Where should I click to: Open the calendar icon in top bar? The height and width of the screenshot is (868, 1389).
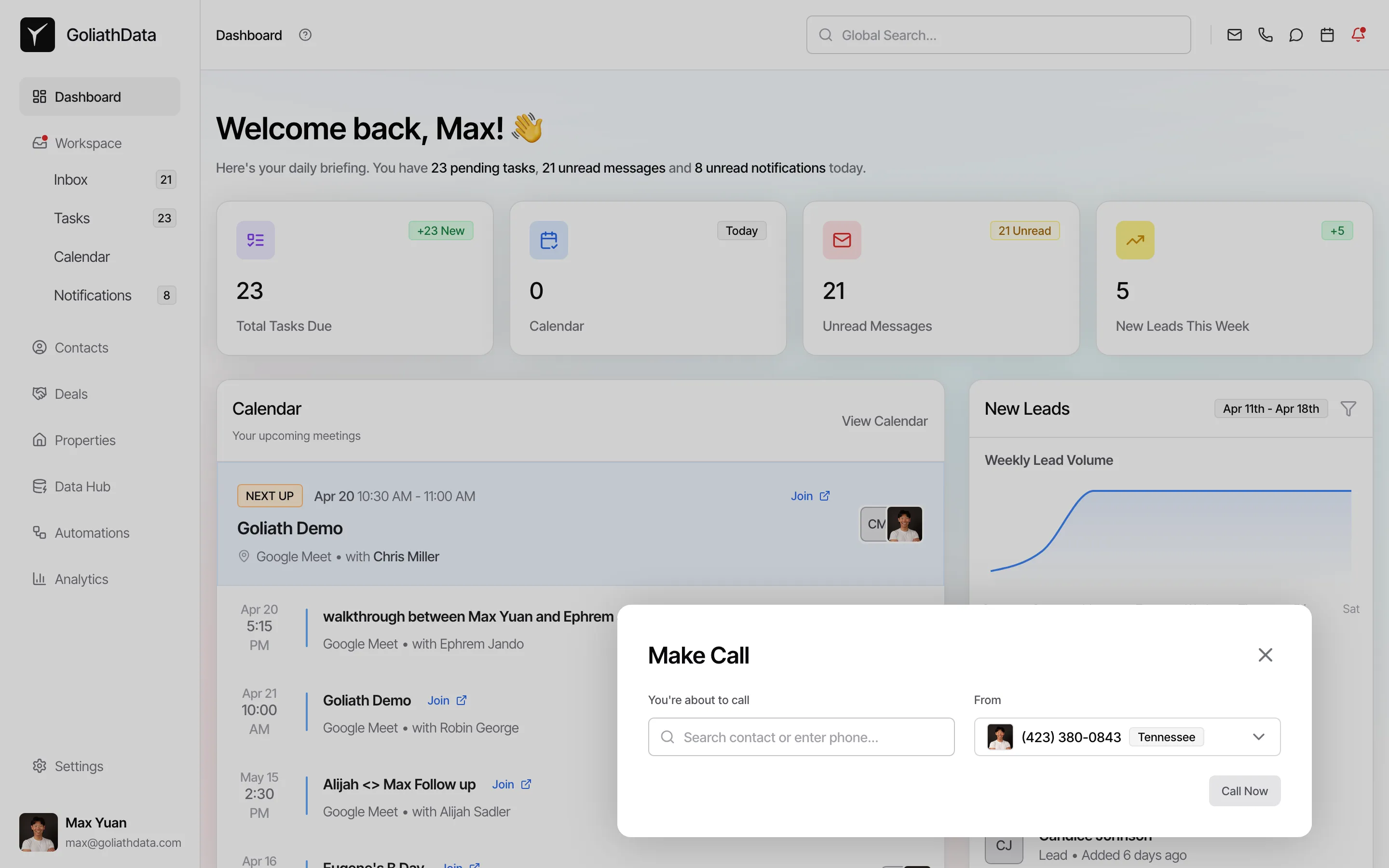point(1327,35)
